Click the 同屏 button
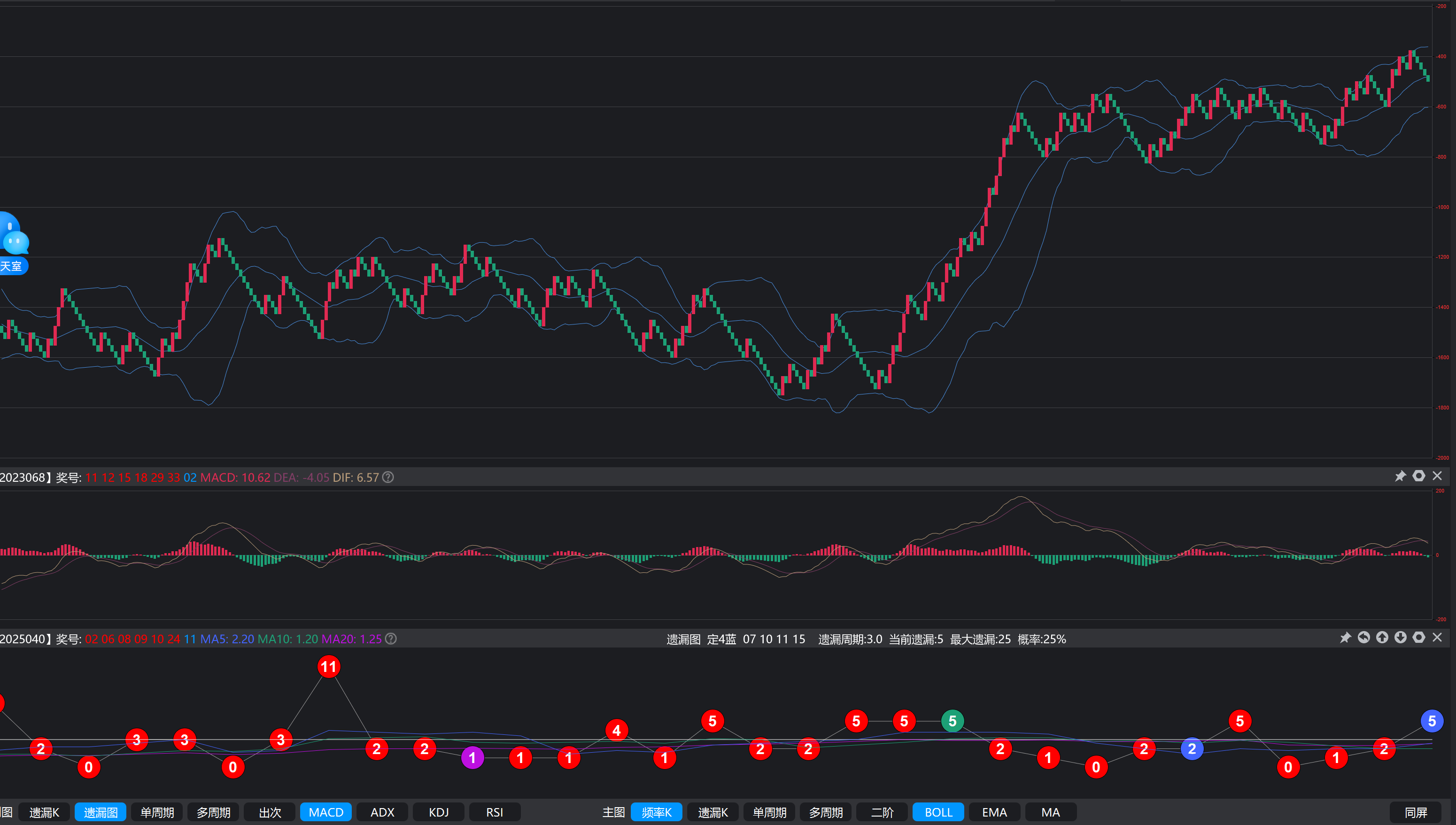The width and height of the screenshot is (1456, 825). (1416, 812)
